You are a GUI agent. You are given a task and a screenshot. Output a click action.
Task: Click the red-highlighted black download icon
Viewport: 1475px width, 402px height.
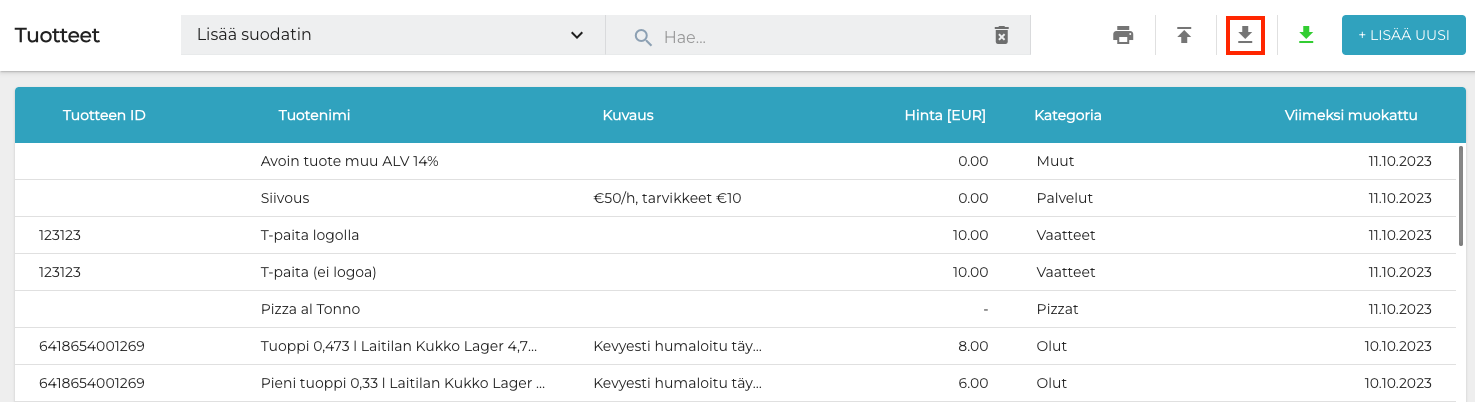click(x=1245, y=36)
